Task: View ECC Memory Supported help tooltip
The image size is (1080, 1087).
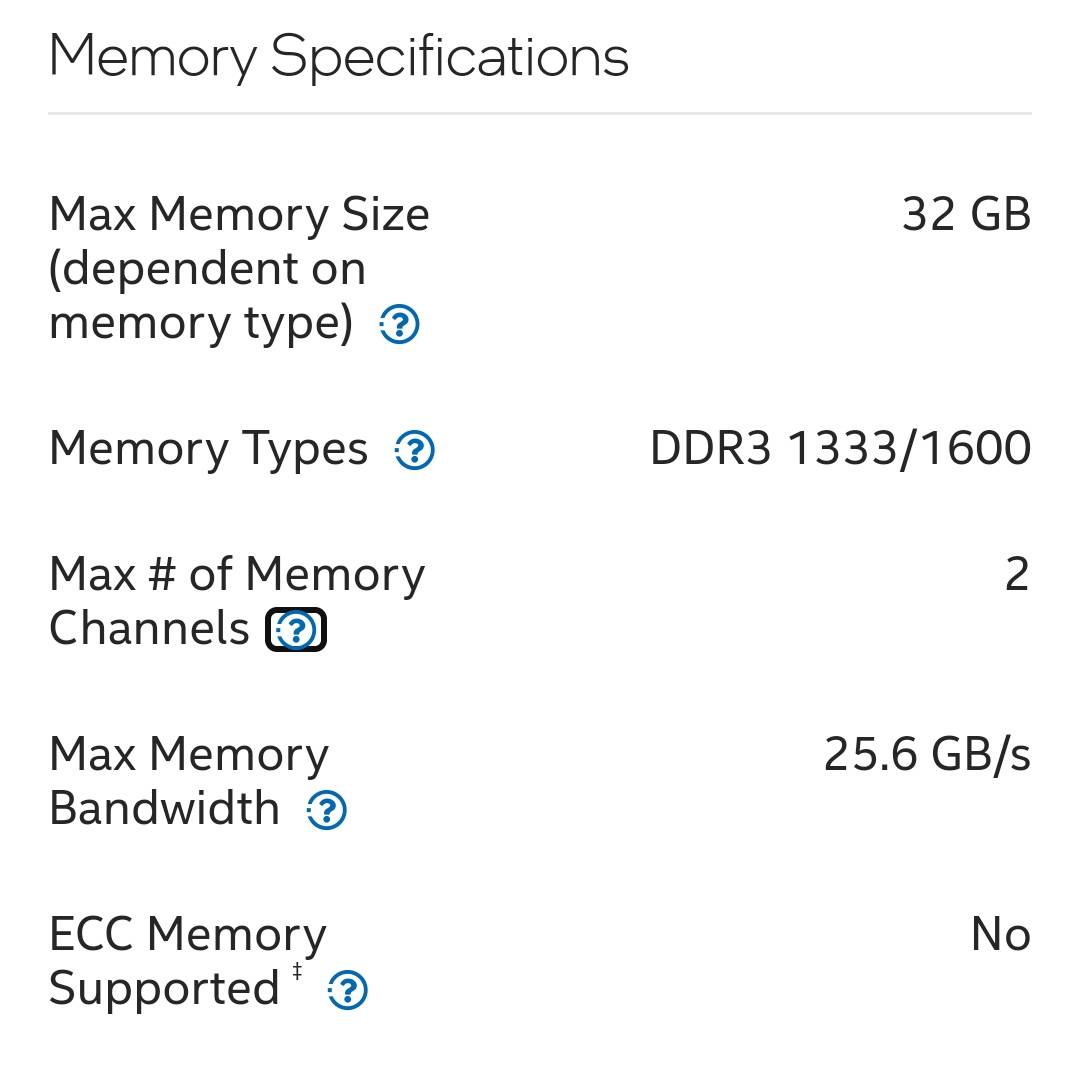Action: (x=347, y=990)
